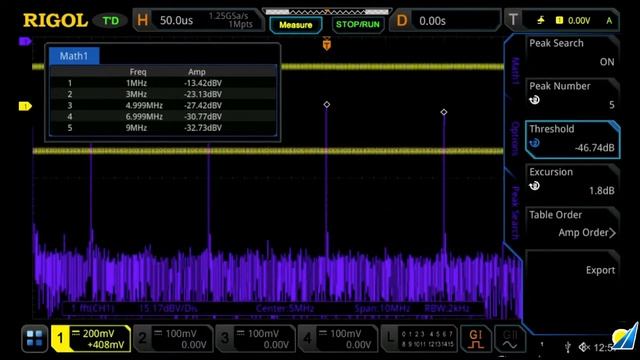The height and width of the screenshot is (360, 640).
Task: Open the D delay icon
Action: (402, 20)
